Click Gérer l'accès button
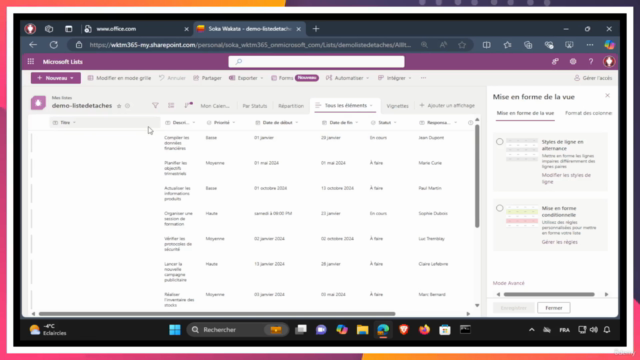The width and height of the screenshot is (640, 360). tap(593, 78)
